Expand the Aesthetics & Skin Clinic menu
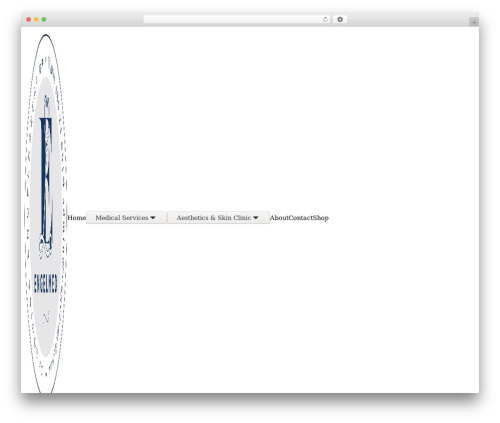The height and width of the screenshot is (423, 500). coord(218,218)
